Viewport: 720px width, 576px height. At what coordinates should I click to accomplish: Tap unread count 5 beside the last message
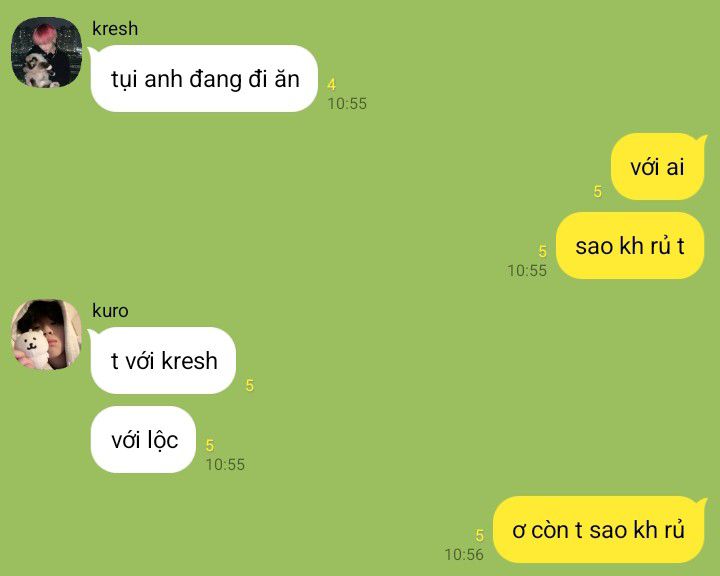480,535
